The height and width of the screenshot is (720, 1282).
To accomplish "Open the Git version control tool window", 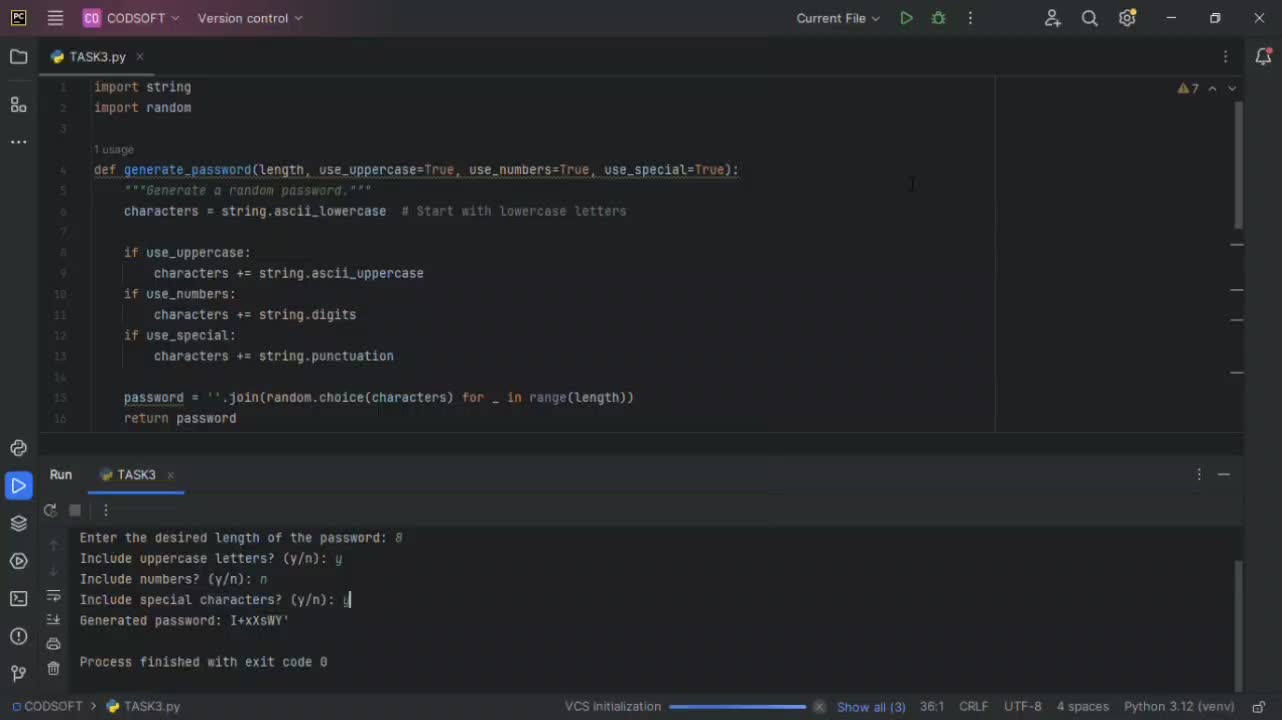I will point(18,674).
